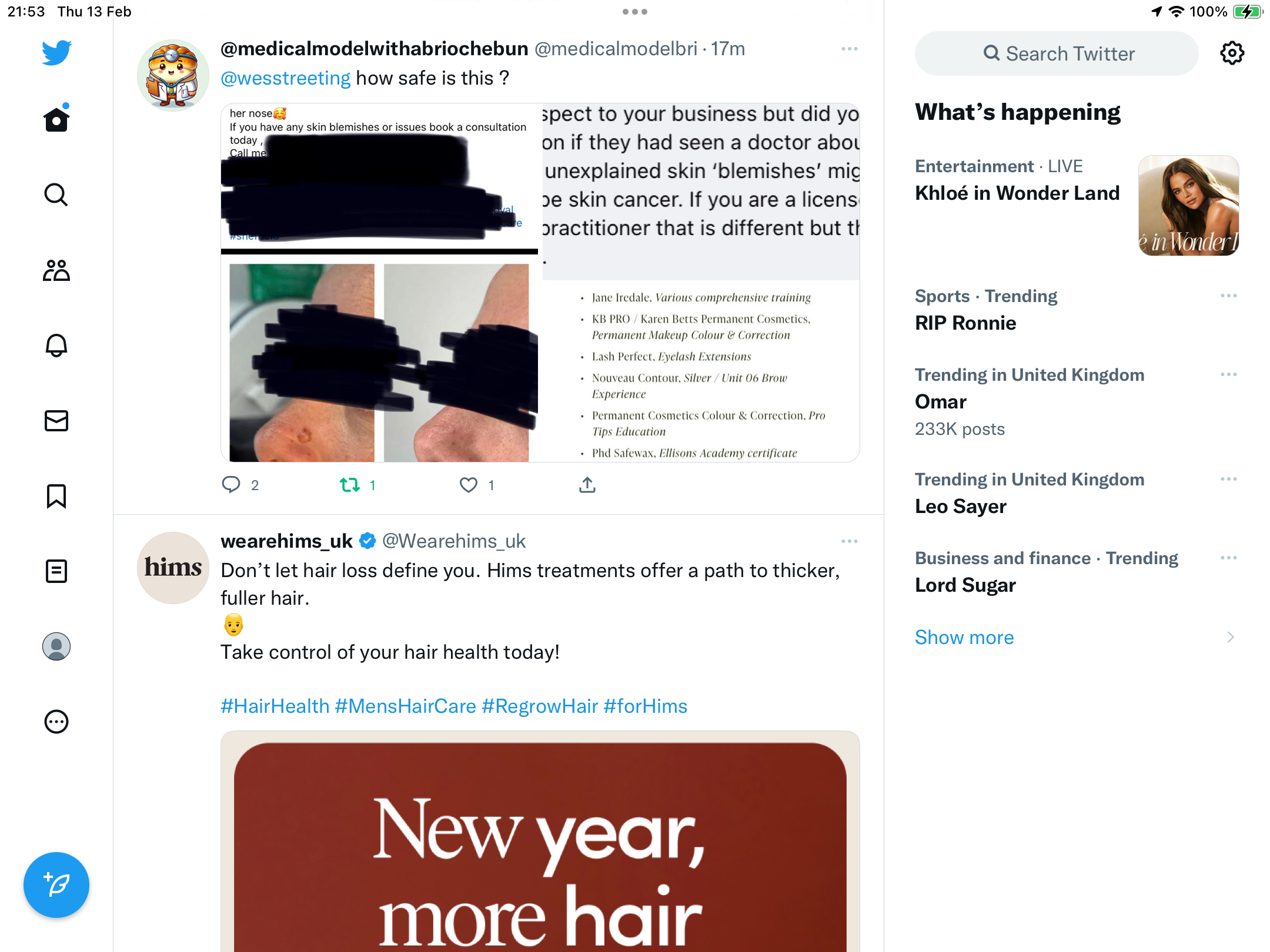Open Messages envelope icon
The image size is (1270, 952).
click(x=56, y=421)
